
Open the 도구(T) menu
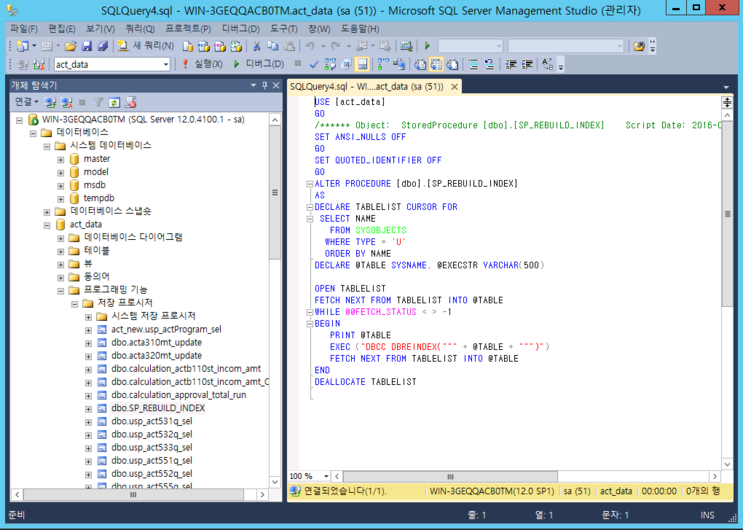click(x=284, y=29)
